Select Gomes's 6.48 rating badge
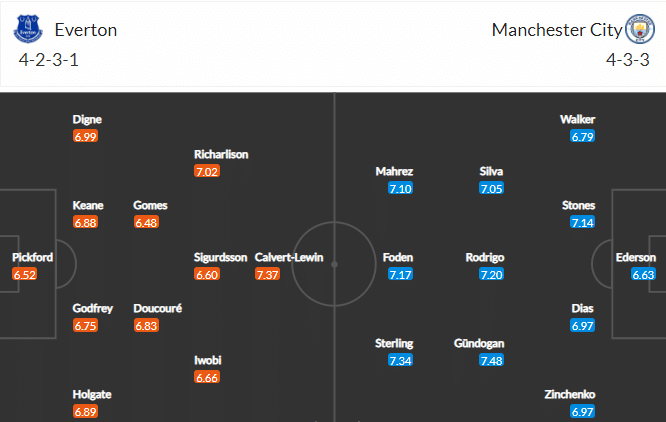The width and height of the screenshot is (666, 422). [146, 222]
